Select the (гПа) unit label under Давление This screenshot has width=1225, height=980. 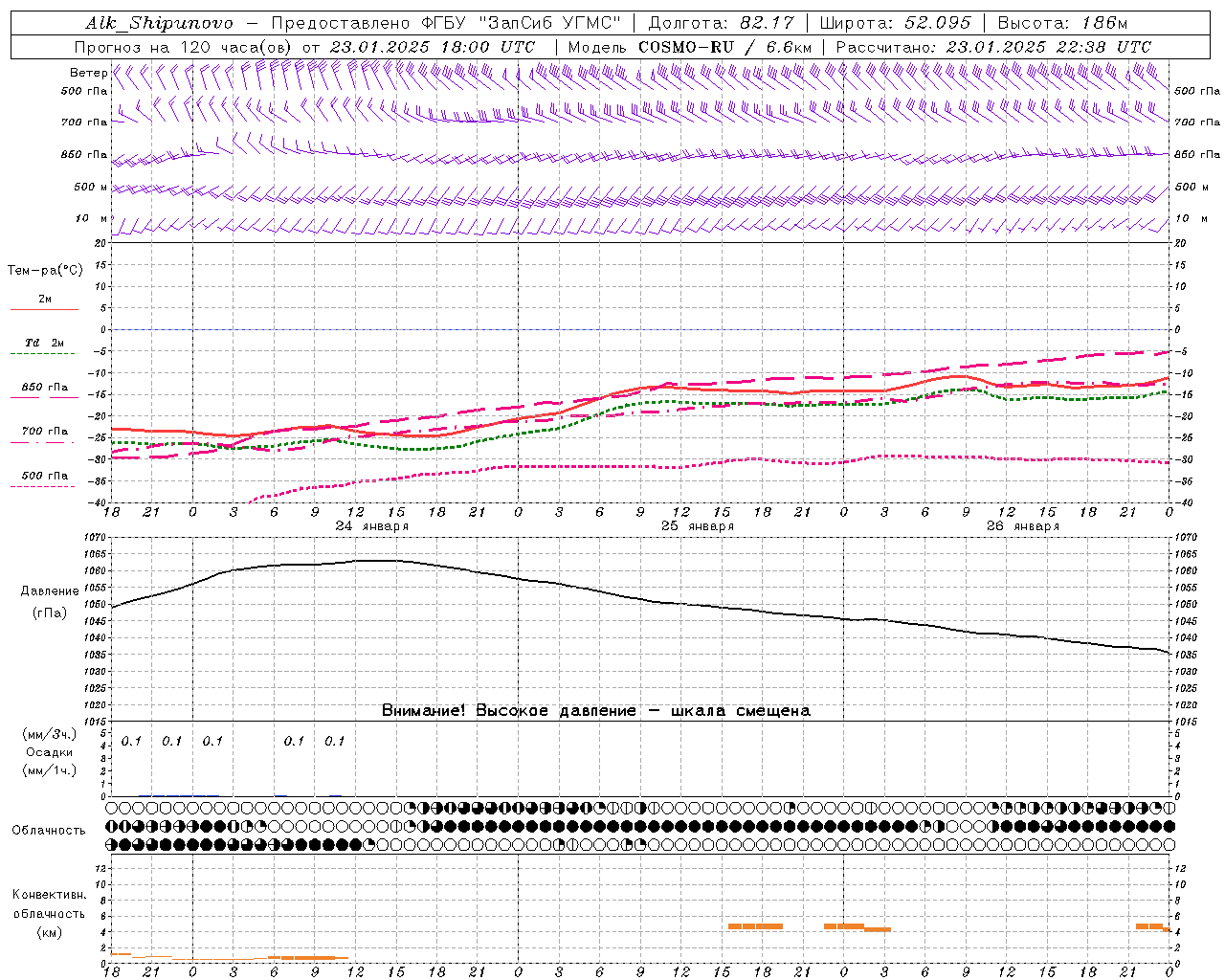tap(50, 613)
